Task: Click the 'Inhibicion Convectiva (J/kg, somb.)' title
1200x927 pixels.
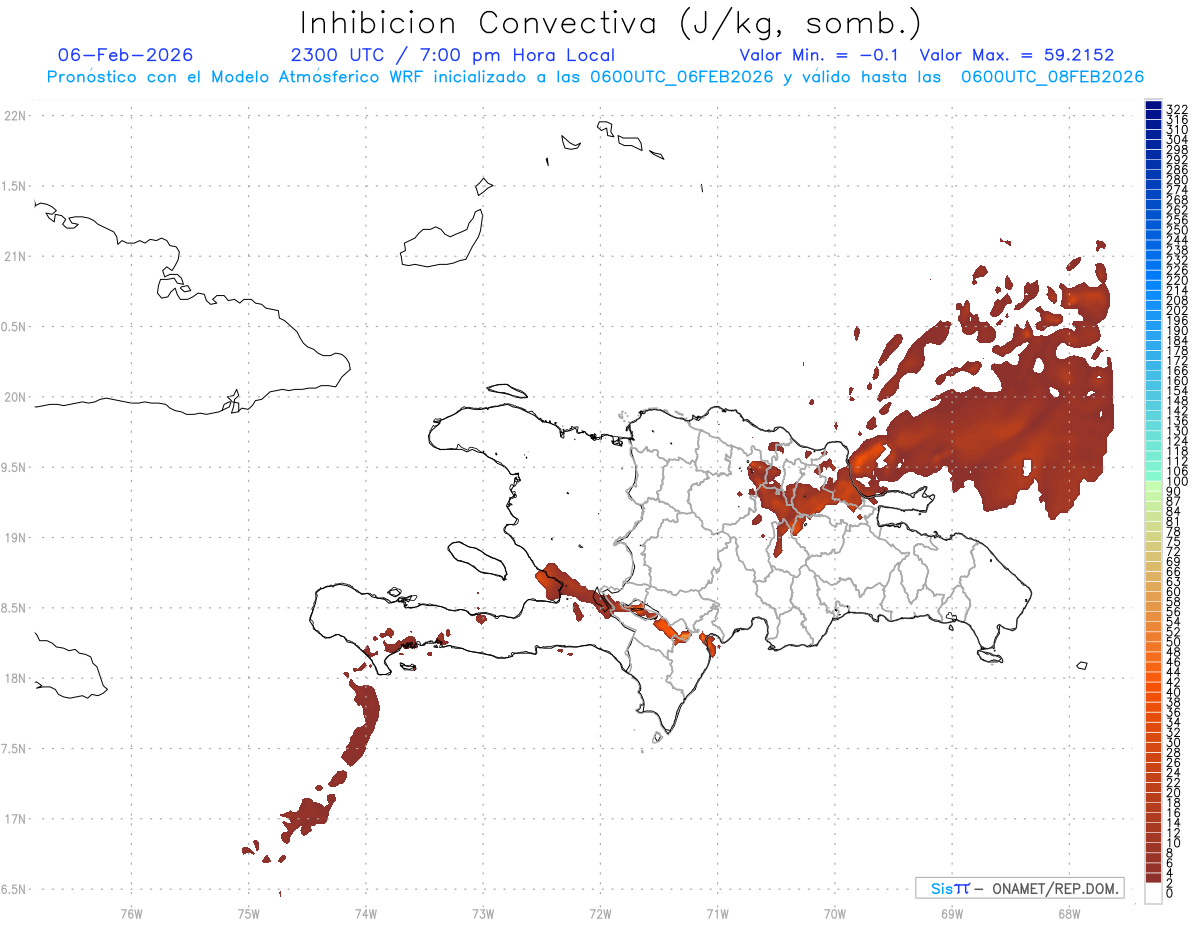Action: pyautogui.click(x=611, y=24)
